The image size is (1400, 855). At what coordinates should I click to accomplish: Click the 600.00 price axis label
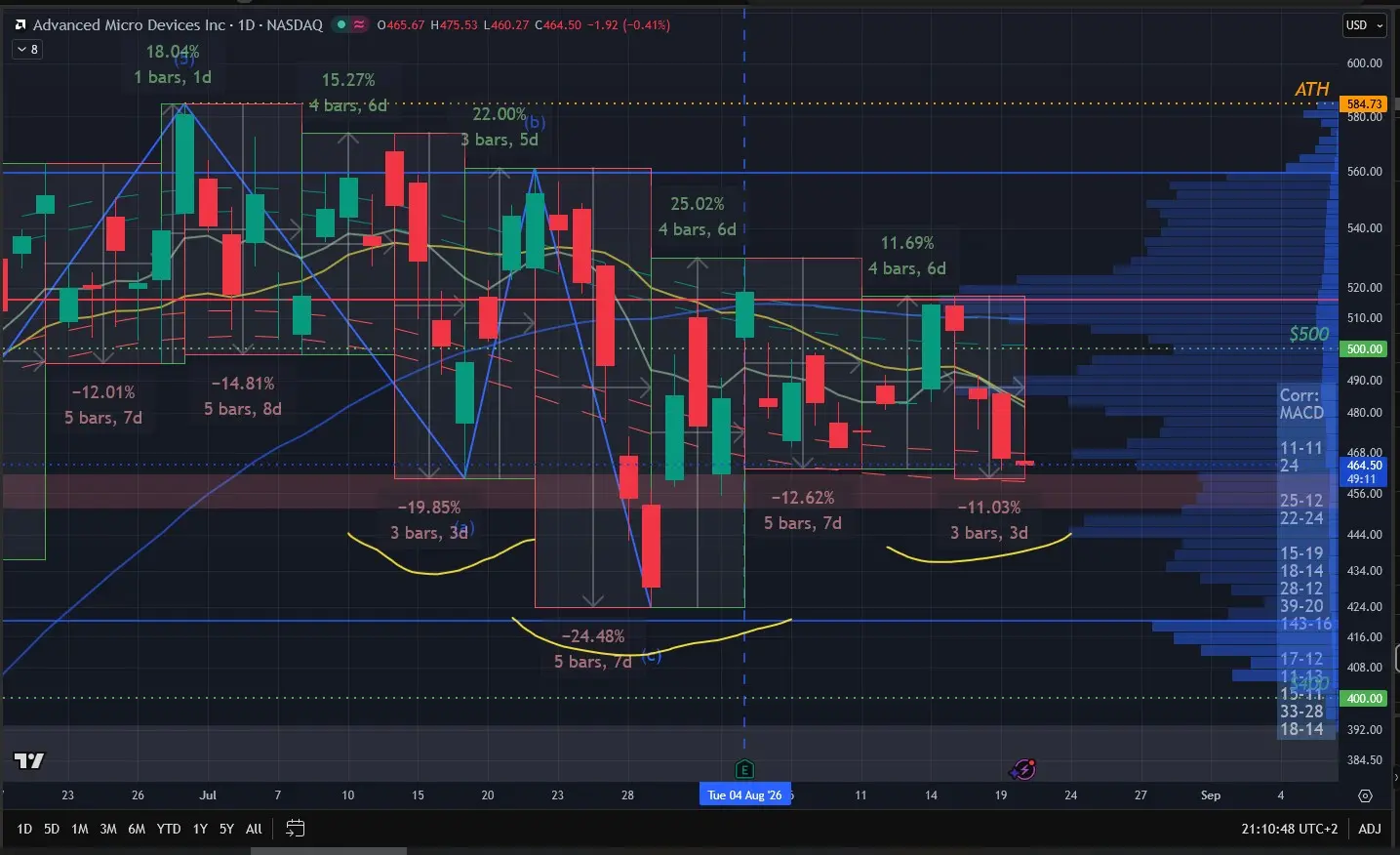[1364, 63]
